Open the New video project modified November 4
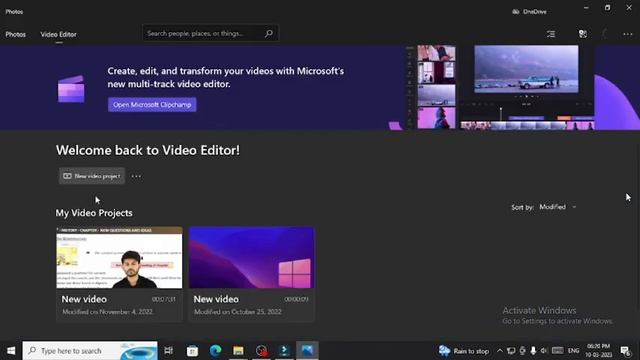The image size is (640, 360). (119, 274)
